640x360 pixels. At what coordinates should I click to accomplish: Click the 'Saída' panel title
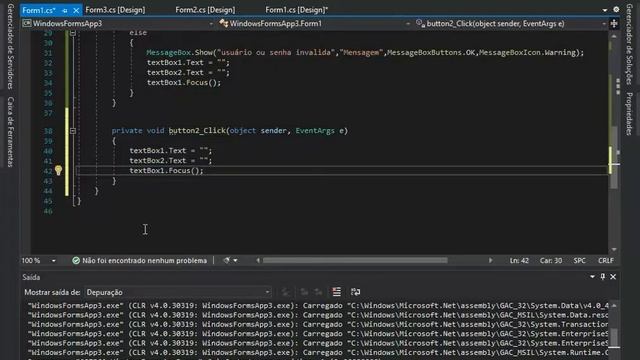click(x=31, y=277)
